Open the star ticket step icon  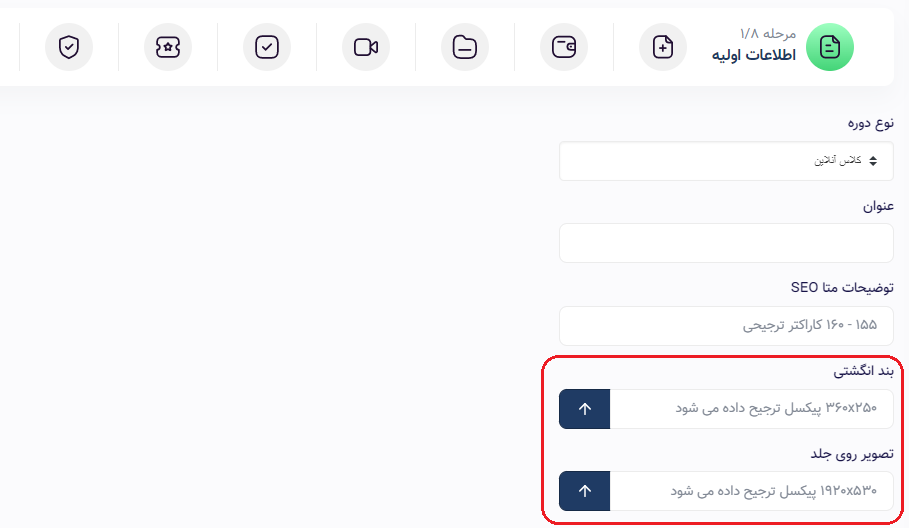pos(168,47)
